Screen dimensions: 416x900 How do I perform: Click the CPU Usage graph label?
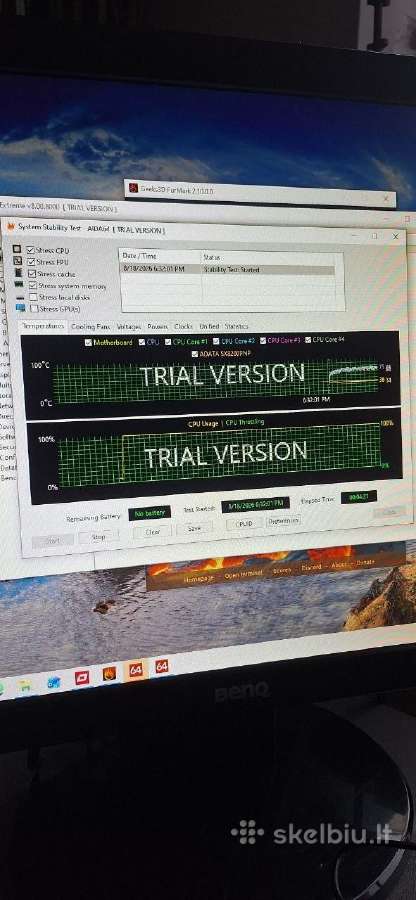(x=203, y=424)
